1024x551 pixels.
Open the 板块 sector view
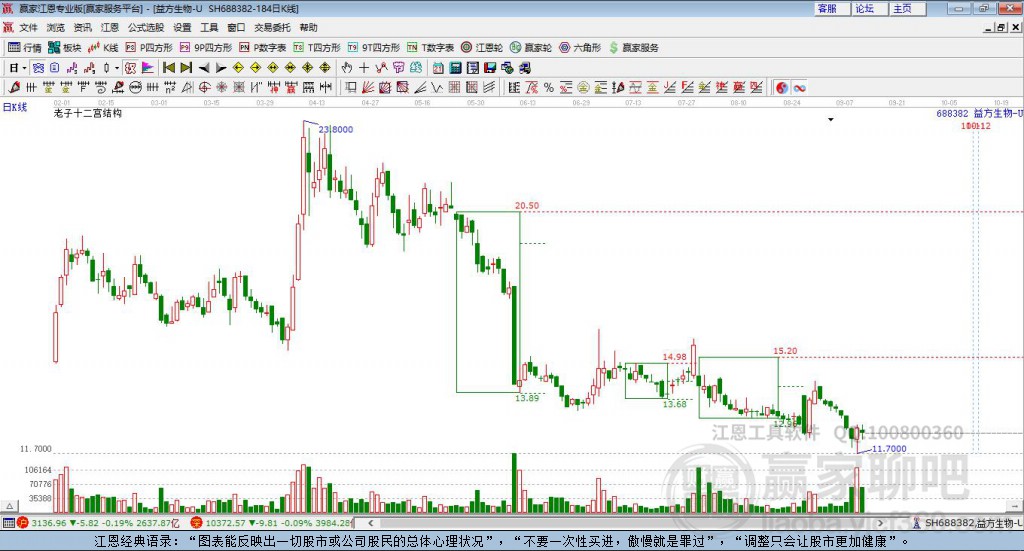click(x=65, y=48)
